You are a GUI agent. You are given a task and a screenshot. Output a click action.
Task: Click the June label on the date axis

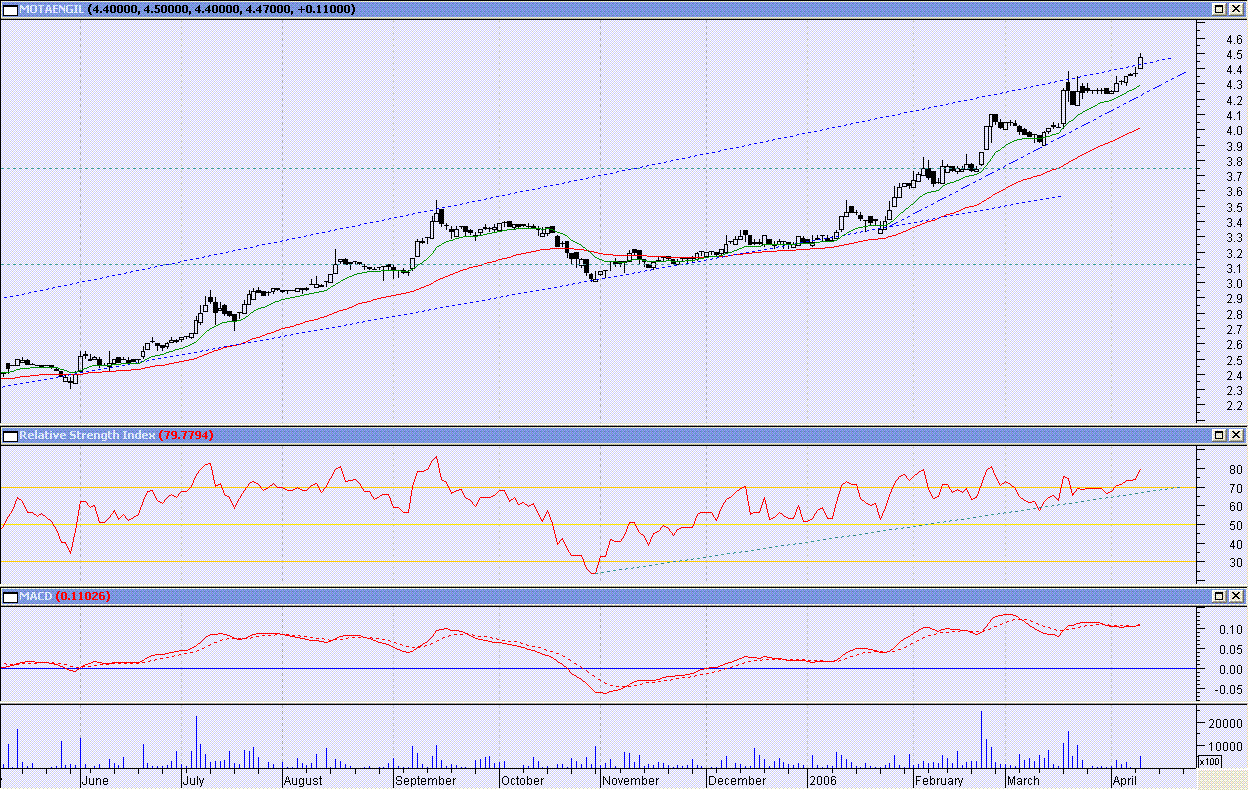pos(94,781)
